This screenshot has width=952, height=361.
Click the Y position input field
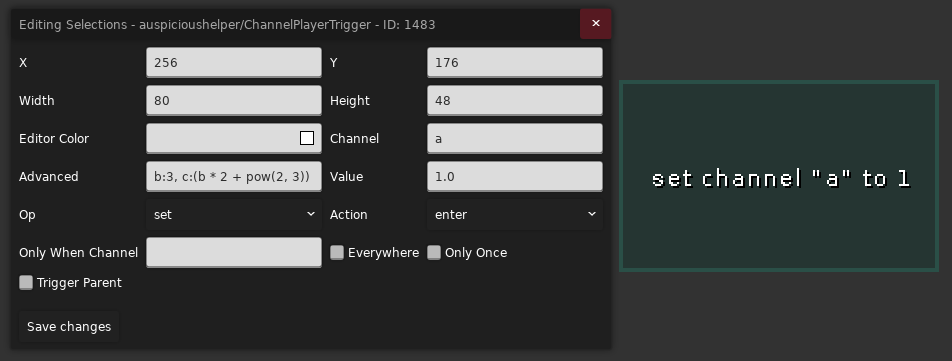click(x=515, y=62)
